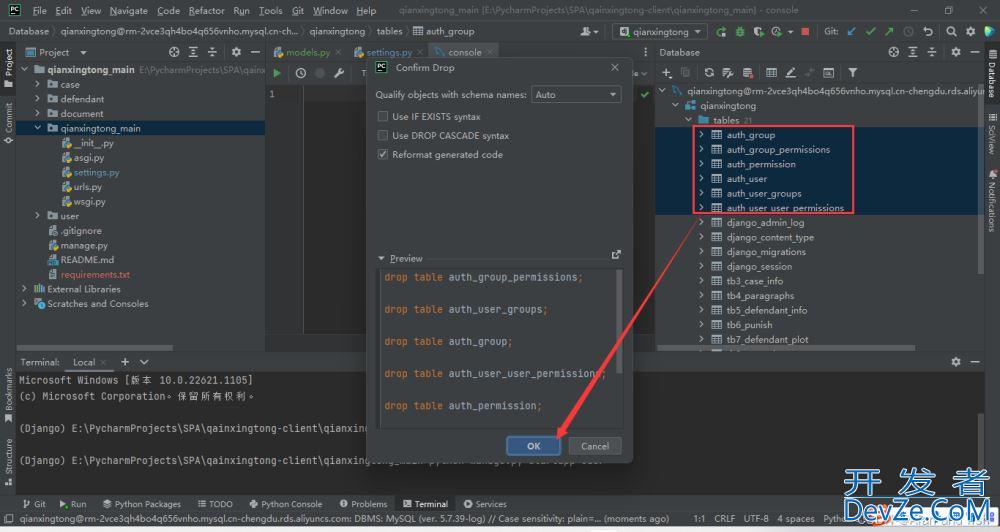Close the Confirm Drop dialog with X
The width and height of the screenshot is (1000, 532).
pos(615,68)
